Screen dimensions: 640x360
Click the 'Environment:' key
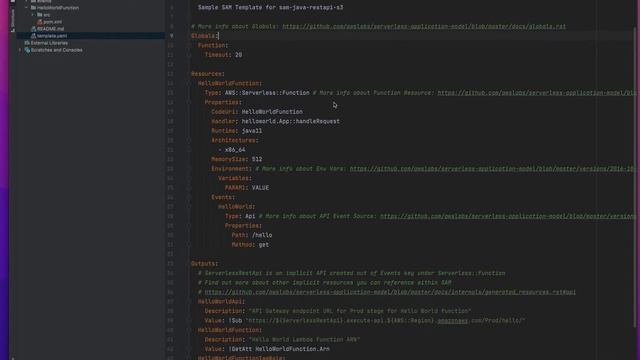tap(231, 169)
